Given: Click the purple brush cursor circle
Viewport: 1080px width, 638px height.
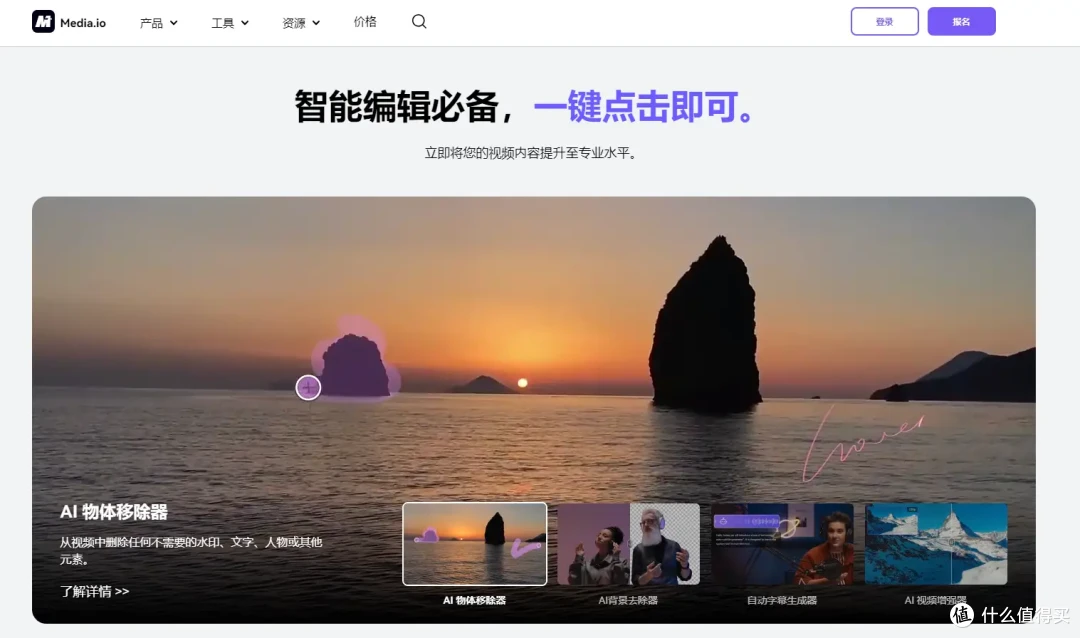Looking at the screenshot, I should point(308,388).
